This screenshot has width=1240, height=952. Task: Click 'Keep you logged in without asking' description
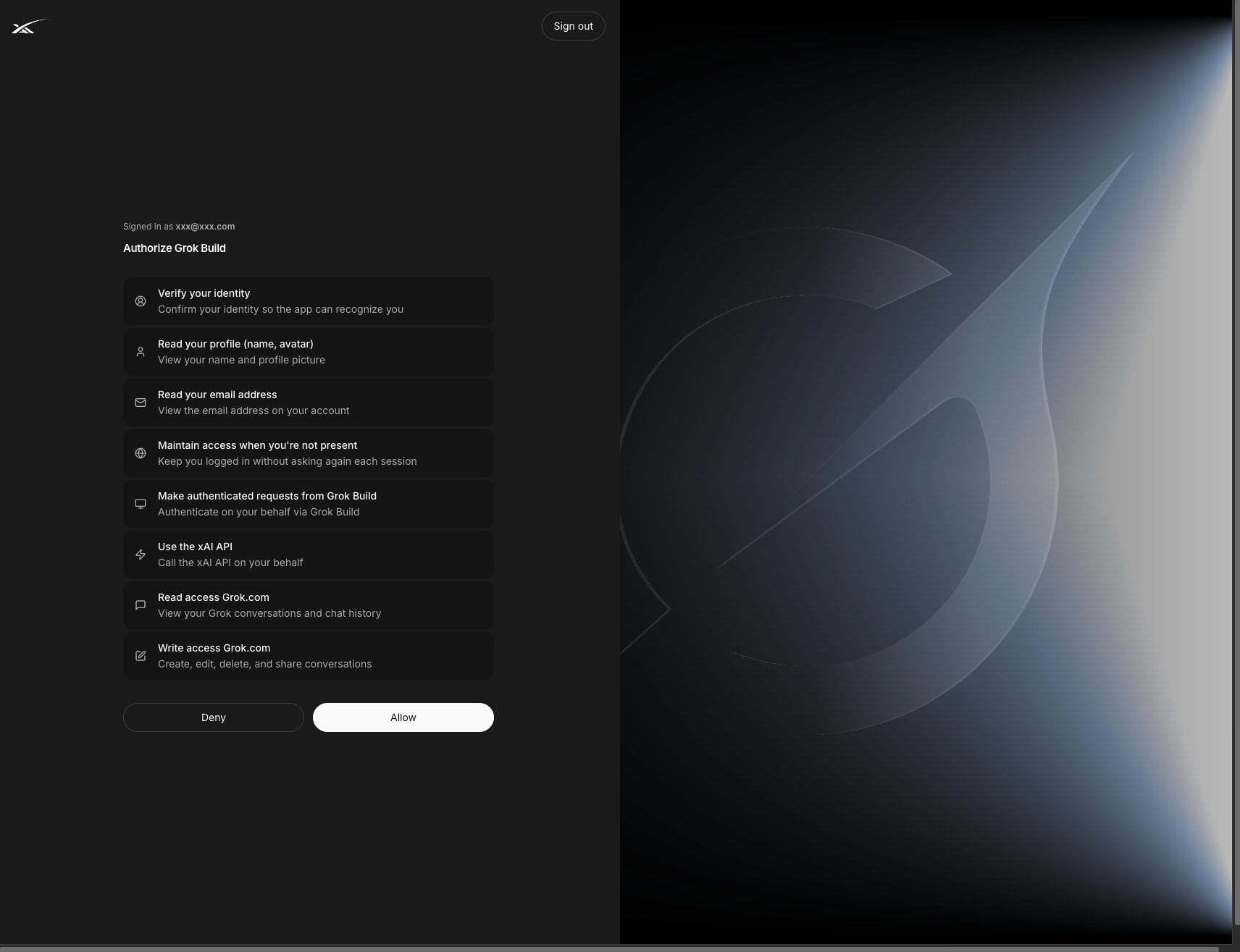(x=287, y=461)
